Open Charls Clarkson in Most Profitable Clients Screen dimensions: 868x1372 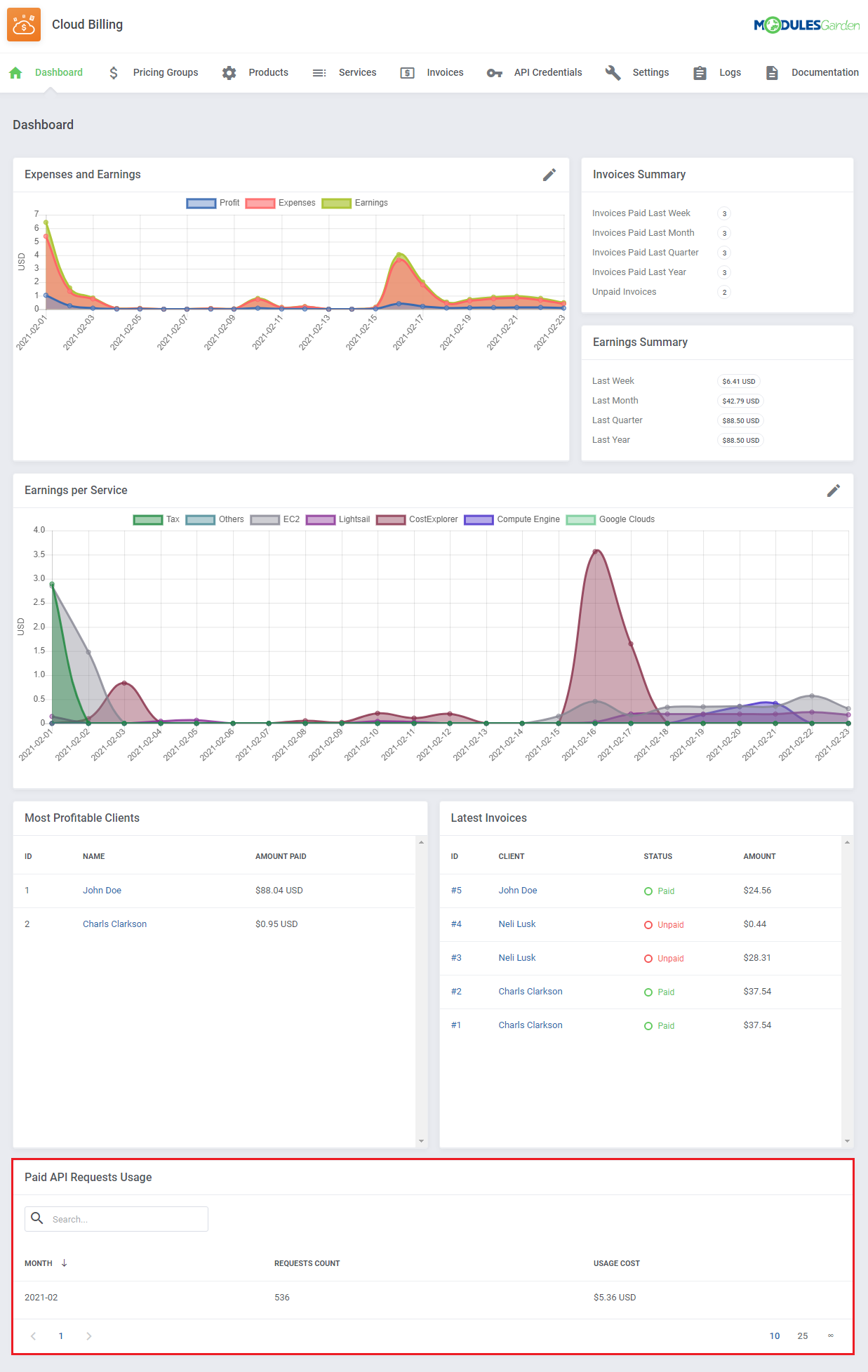(115, 924)
